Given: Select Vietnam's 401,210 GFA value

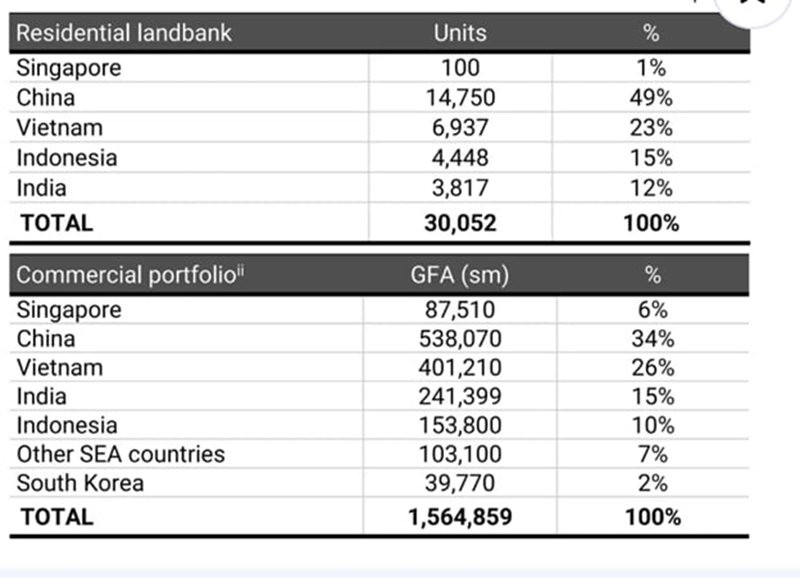Looking at the screenshot, I should point(460,367).
